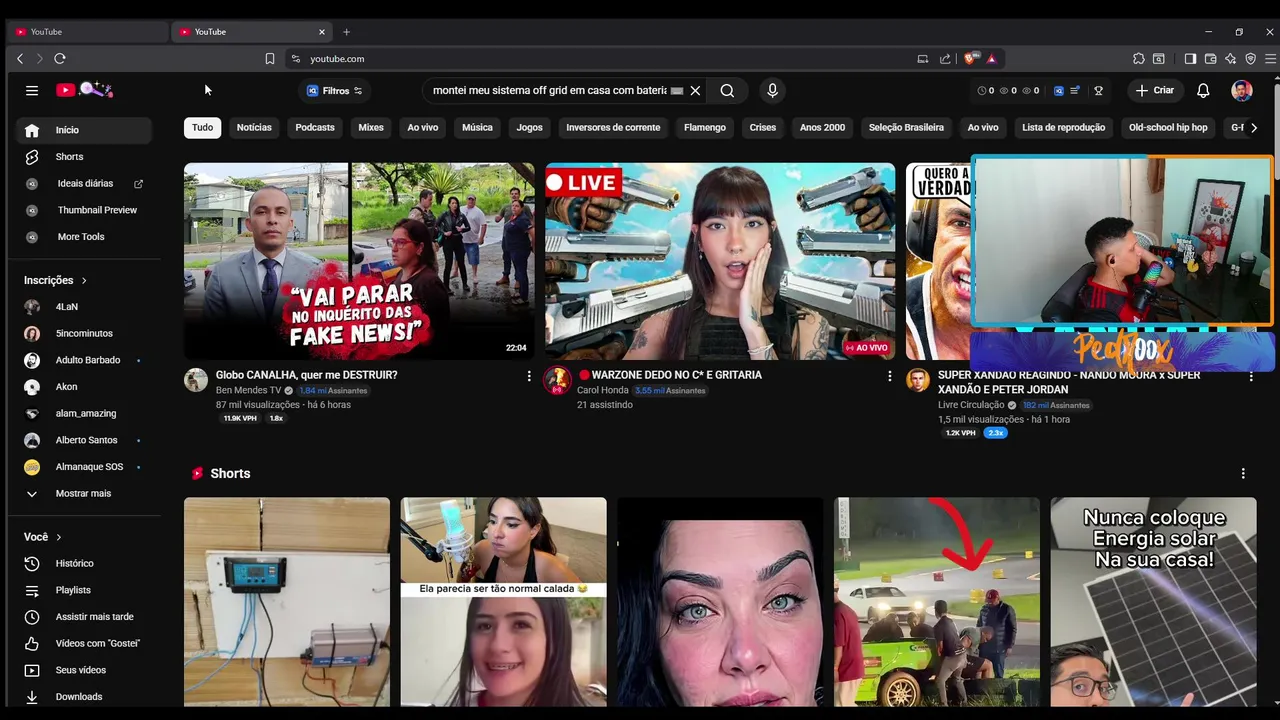Go back with the browser back arrow
This screenshot has height=720, width=1280.
[20, 59]
